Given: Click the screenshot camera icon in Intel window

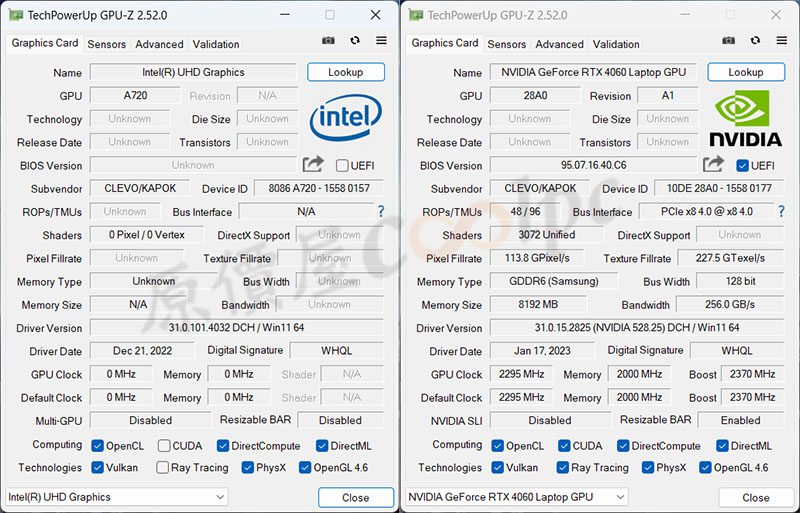Looking at the screenshot, I should [x=329, y=41].
